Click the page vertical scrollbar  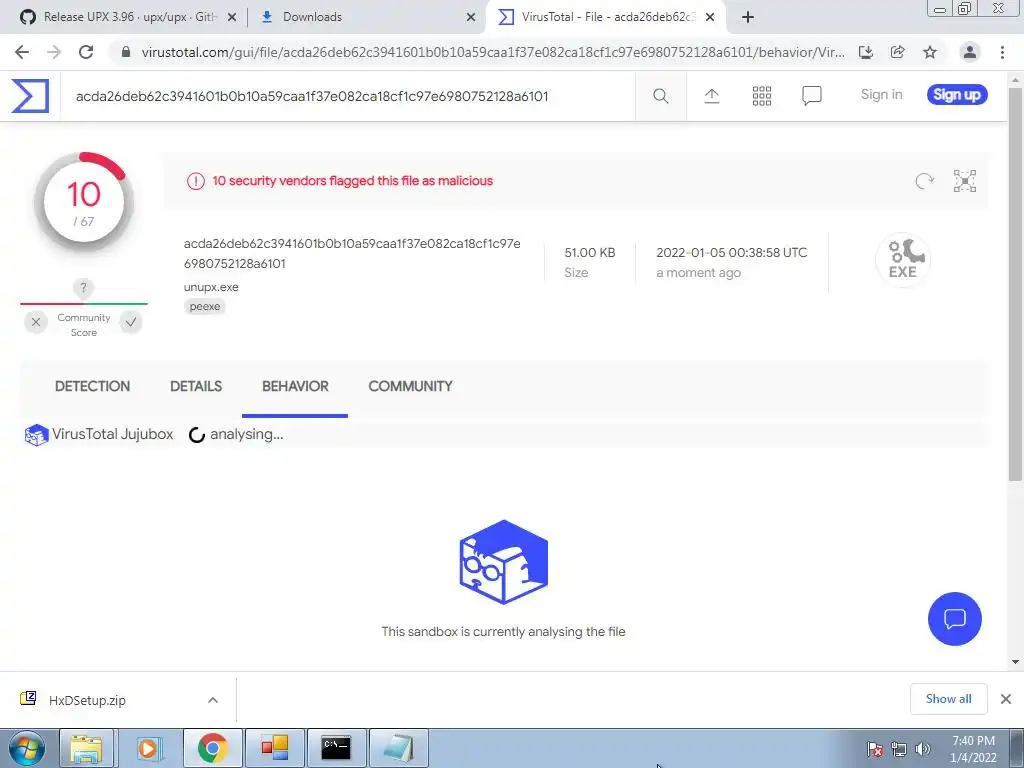click(1015, 285)
